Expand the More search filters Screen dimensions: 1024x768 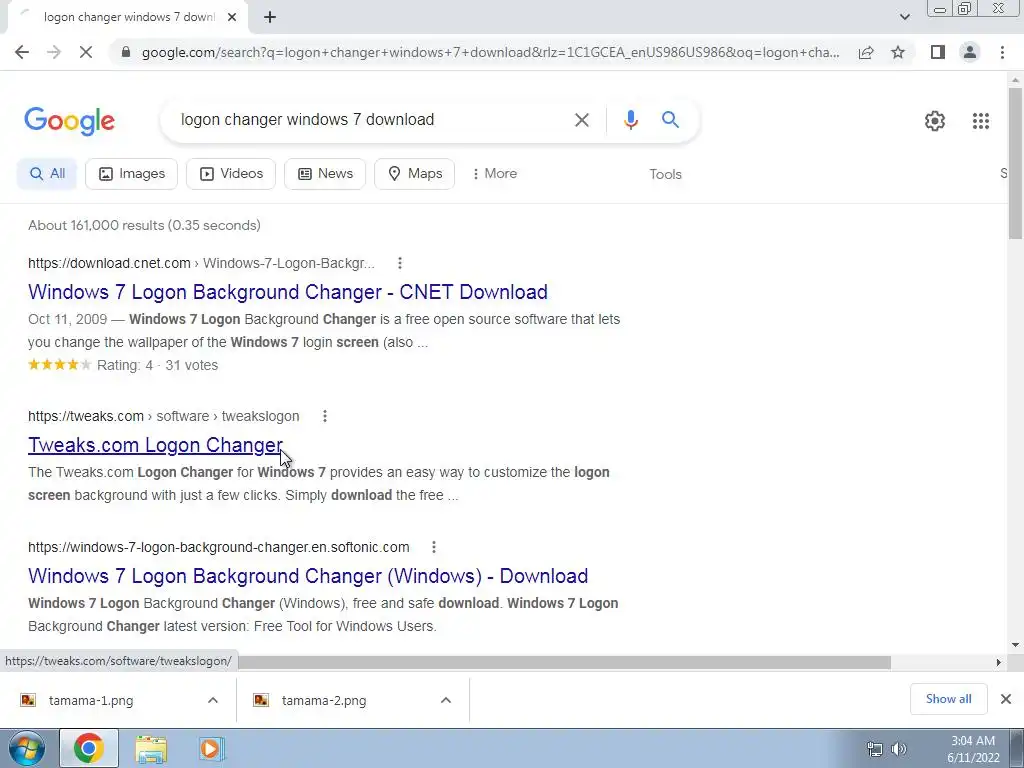point(494,174)
